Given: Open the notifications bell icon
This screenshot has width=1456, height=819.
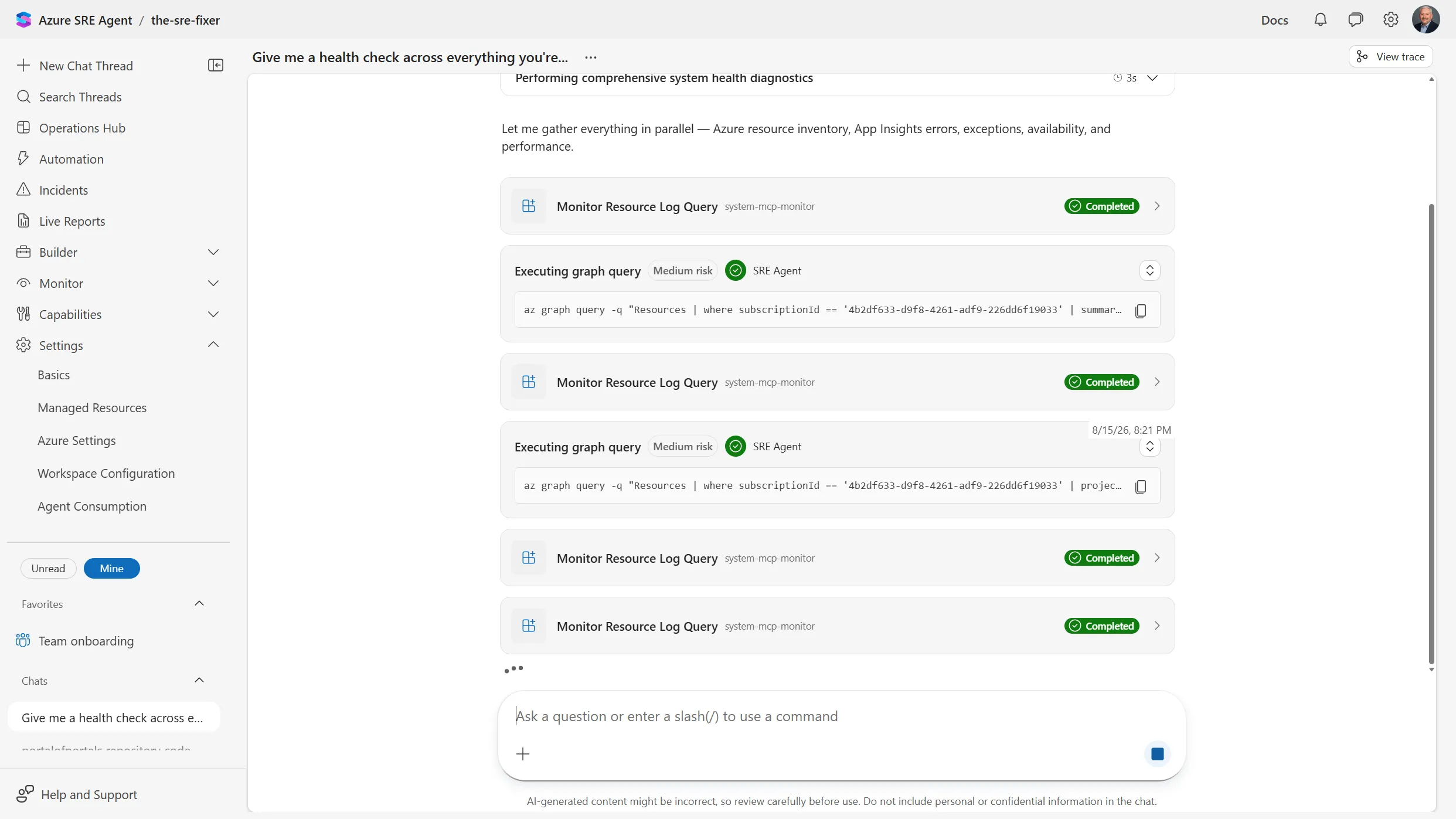Looking at the screenshot, I should (x=1320, y=20).
